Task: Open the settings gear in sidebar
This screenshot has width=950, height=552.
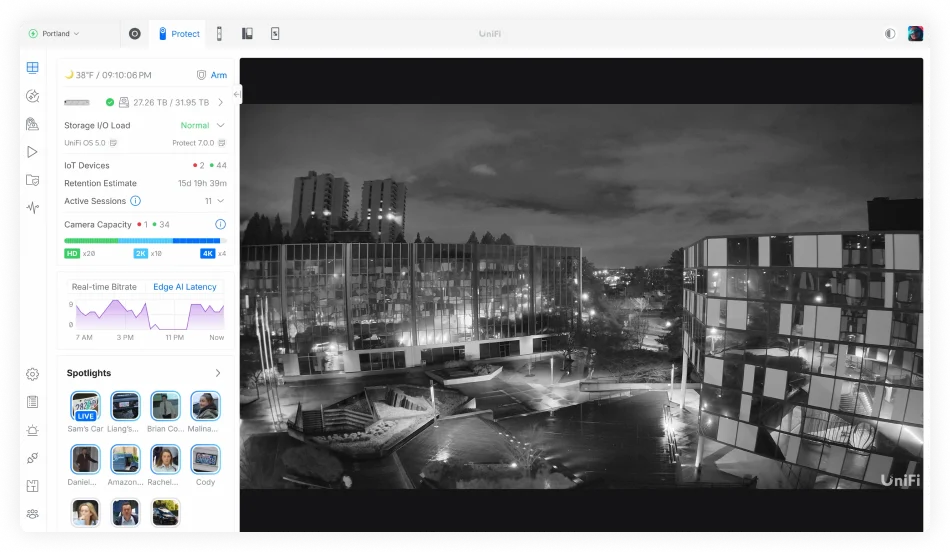Action: coord(33,374)
